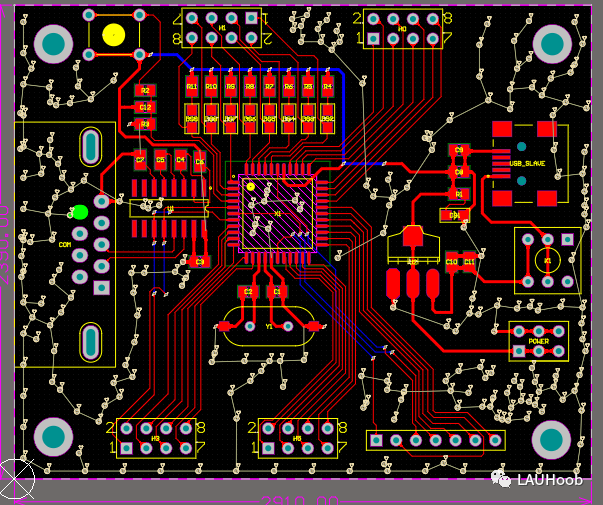The height and width of the screenshot is (505, 603).
Task: Click square pad of the seven-pin bottom header
Action: click(x=376, y=440)
